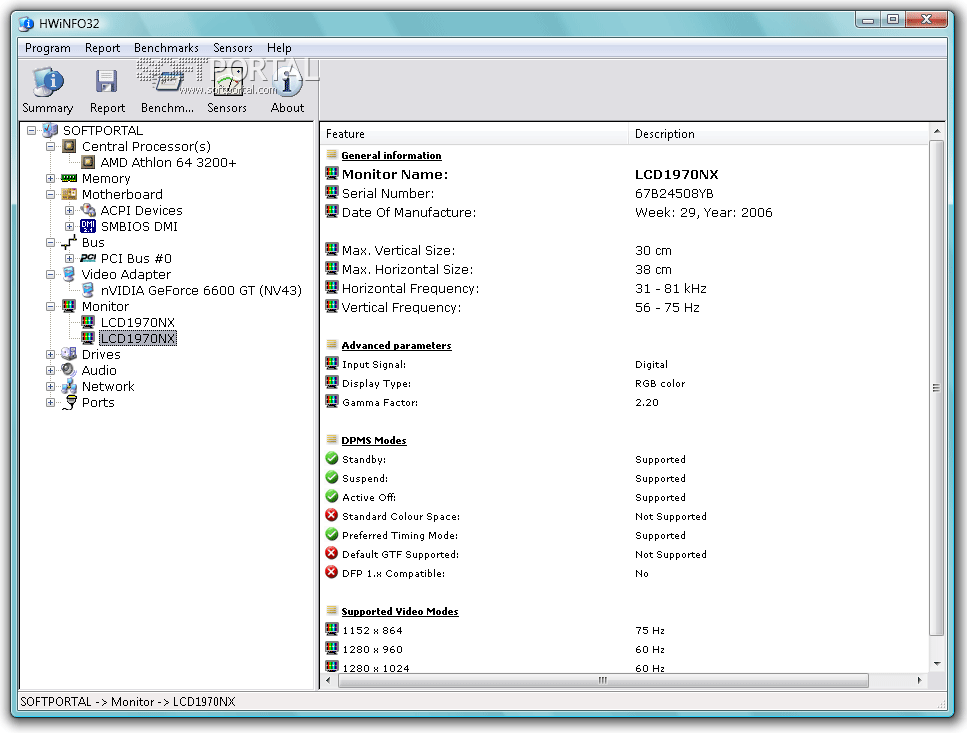Open the Help menu
This screenshot has height=733, width=967.
279,48
